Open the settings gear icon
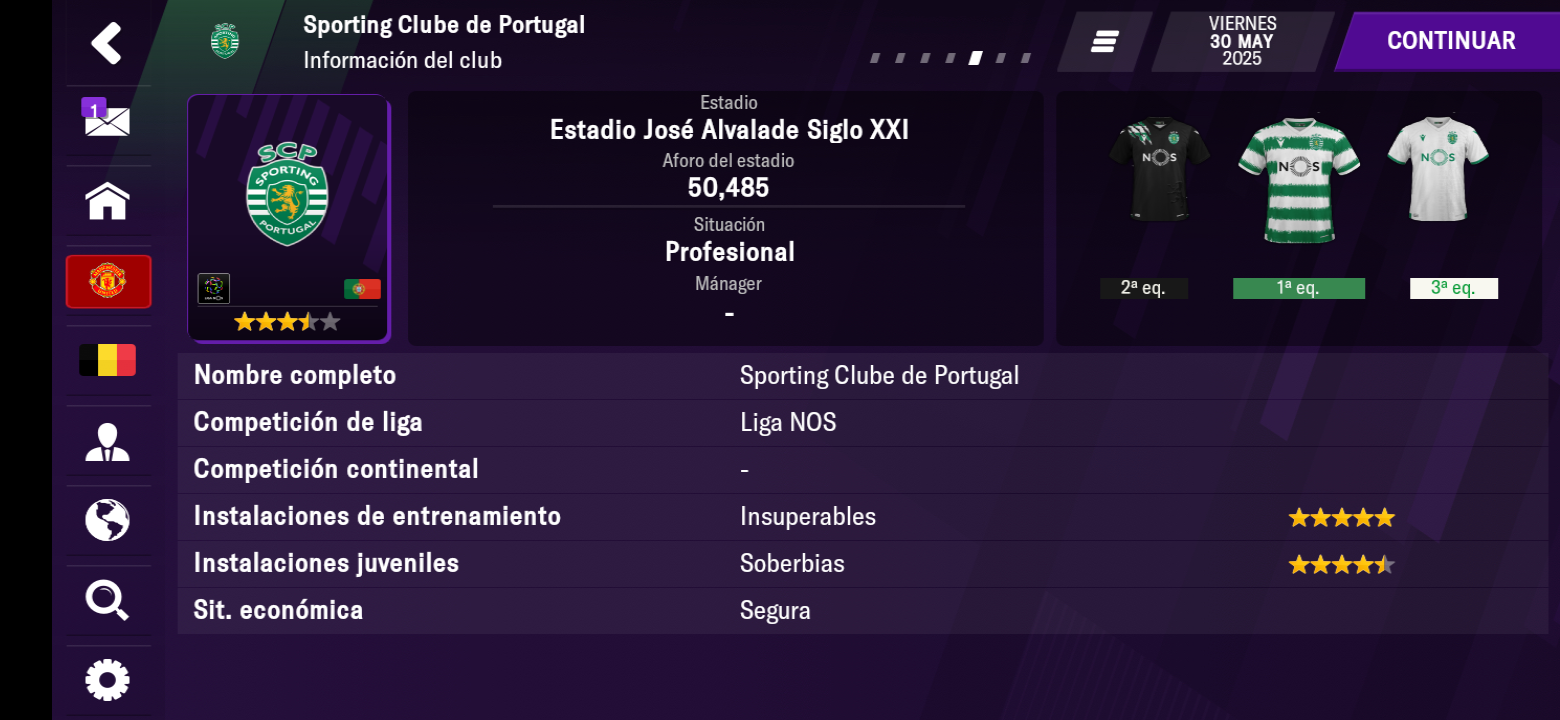Viewport: 1560px width, 720px height. (x=107, y=680)
